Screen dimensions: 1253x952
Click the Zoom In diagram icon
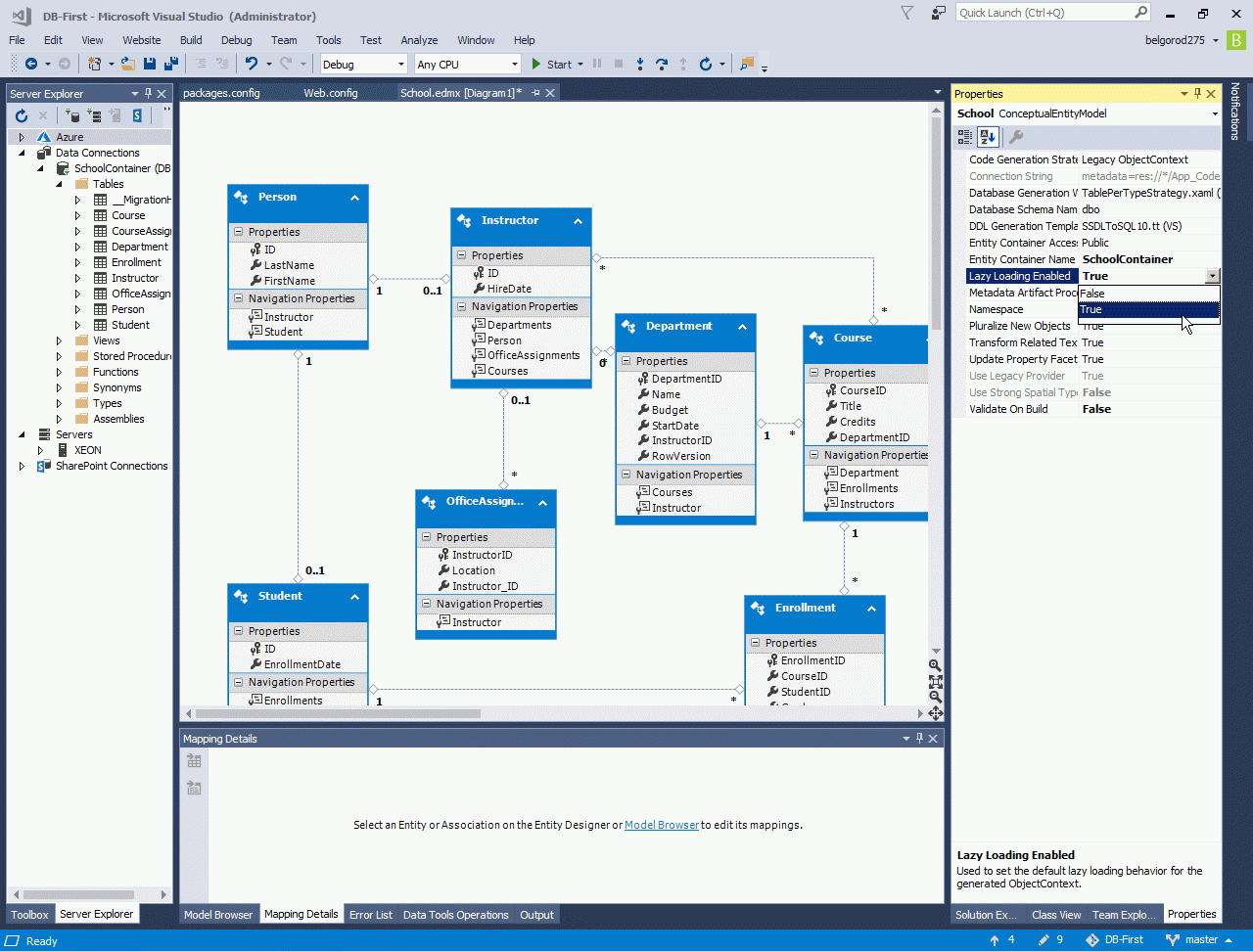936,665
